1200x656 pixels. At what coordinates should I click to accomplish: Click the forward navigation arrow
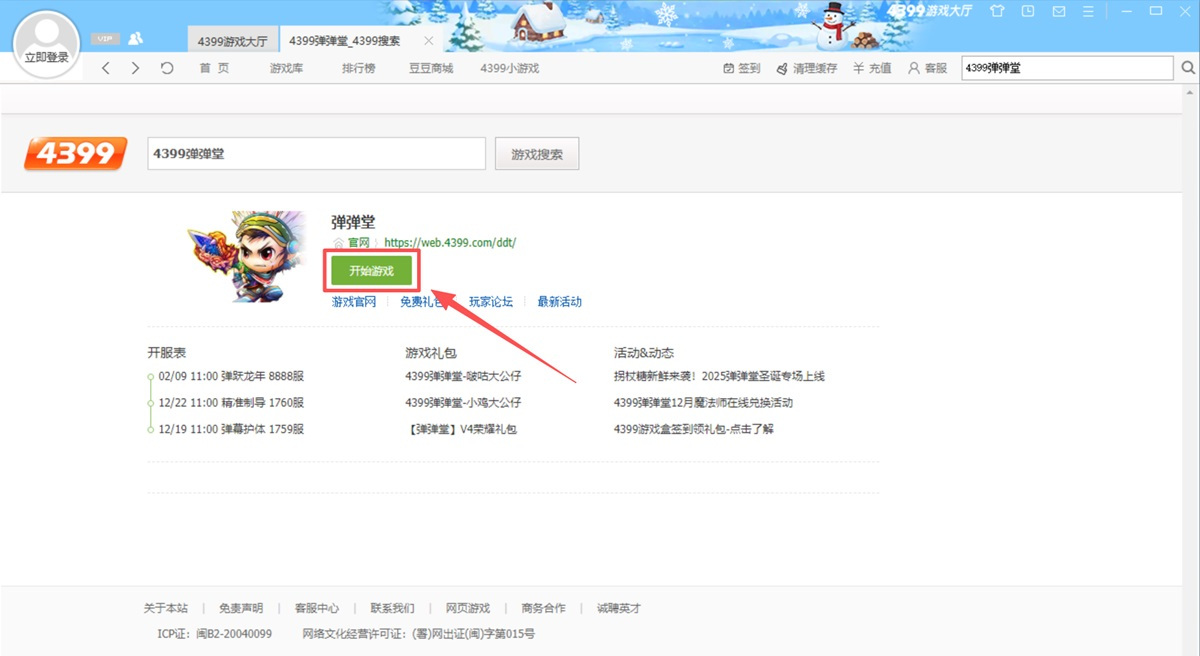(135, 68)
